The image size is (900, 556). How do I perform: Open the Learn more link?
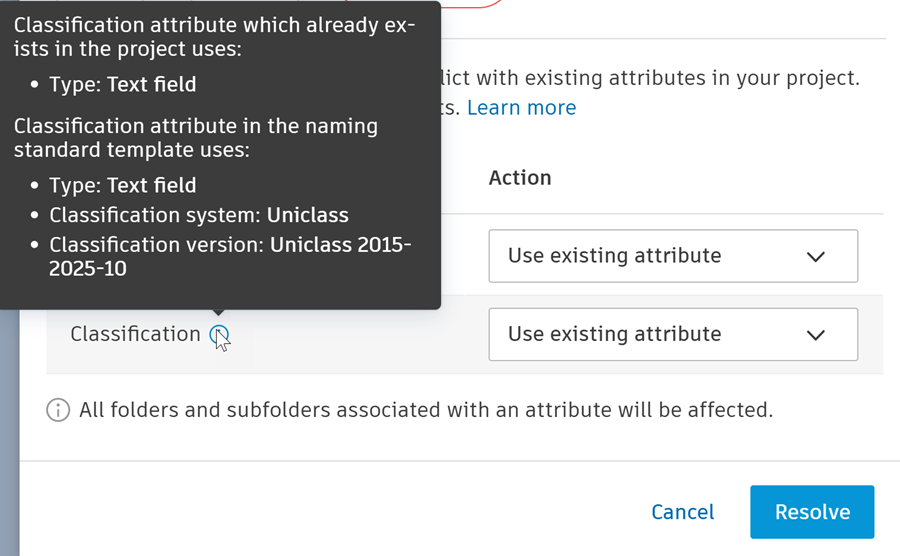tap(521, 108)
